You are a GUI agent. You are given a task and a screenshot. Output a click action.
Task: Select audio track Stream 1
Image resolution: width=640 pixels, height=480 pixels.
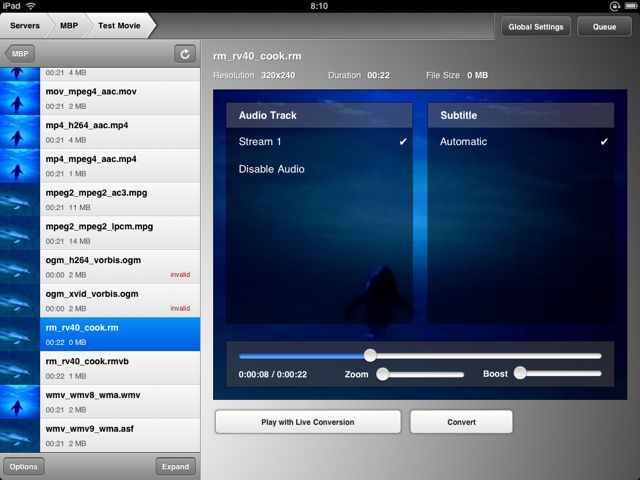click(319, 142)
